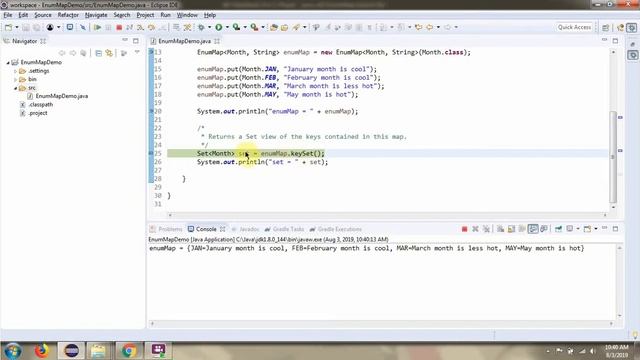Open the Debug button dropdown arrow

[209, 27]
